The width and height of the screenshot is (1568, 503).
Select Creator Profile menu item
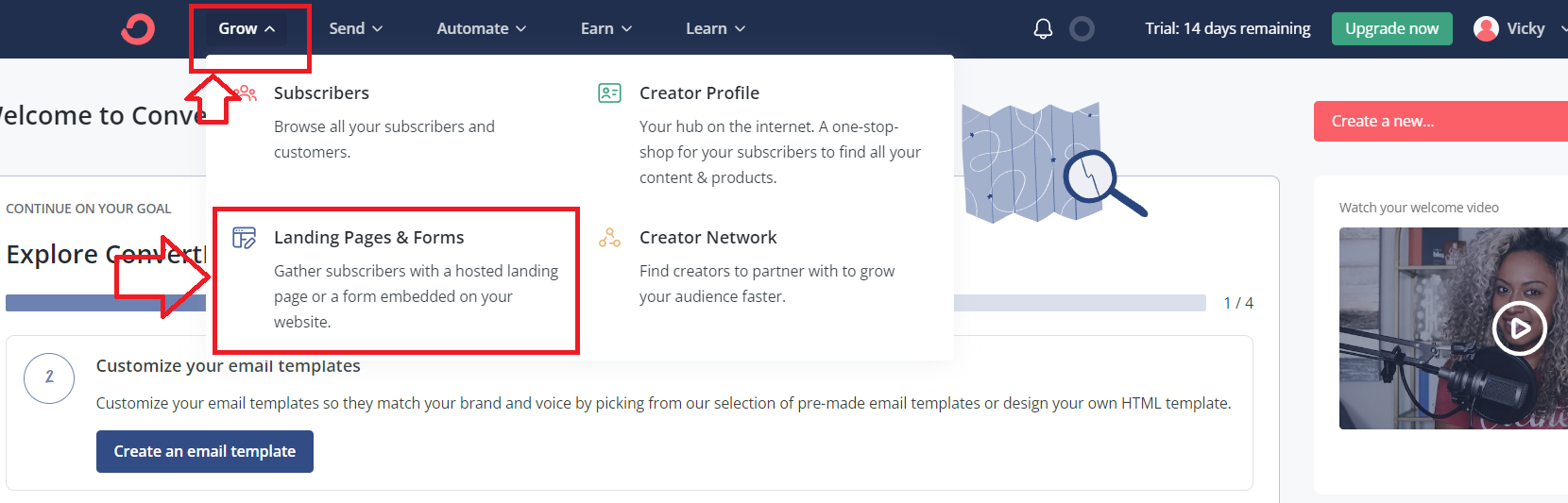(x=699, y=92)
